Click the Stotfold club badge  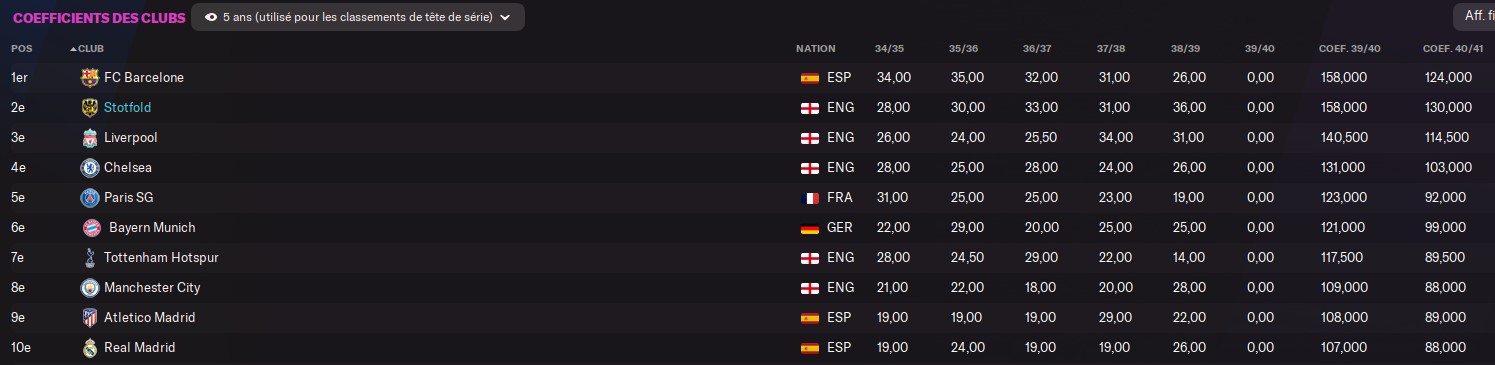click(x=89, y=107)
